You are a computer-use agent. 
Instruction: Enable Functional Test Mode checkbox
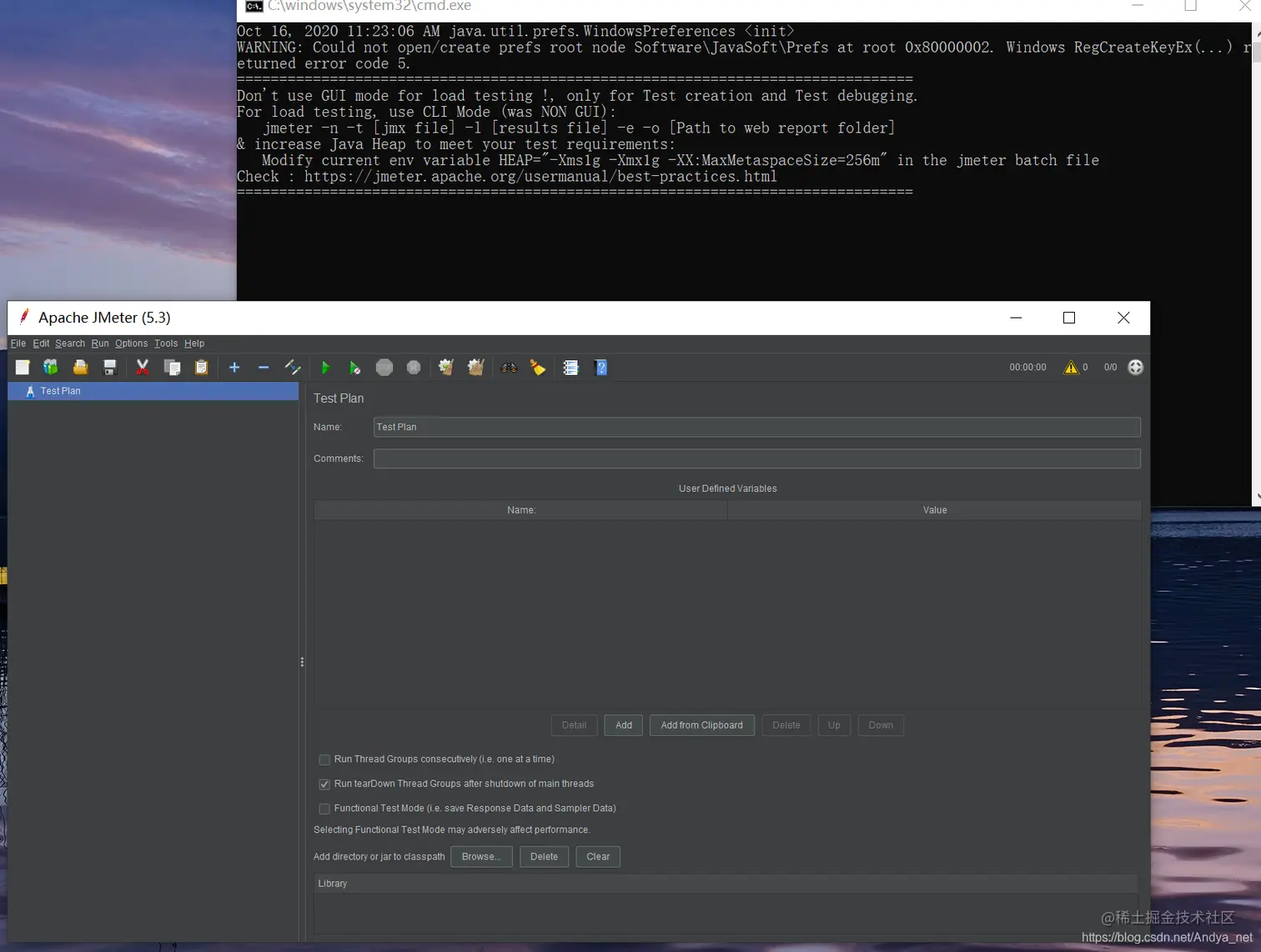324,809
